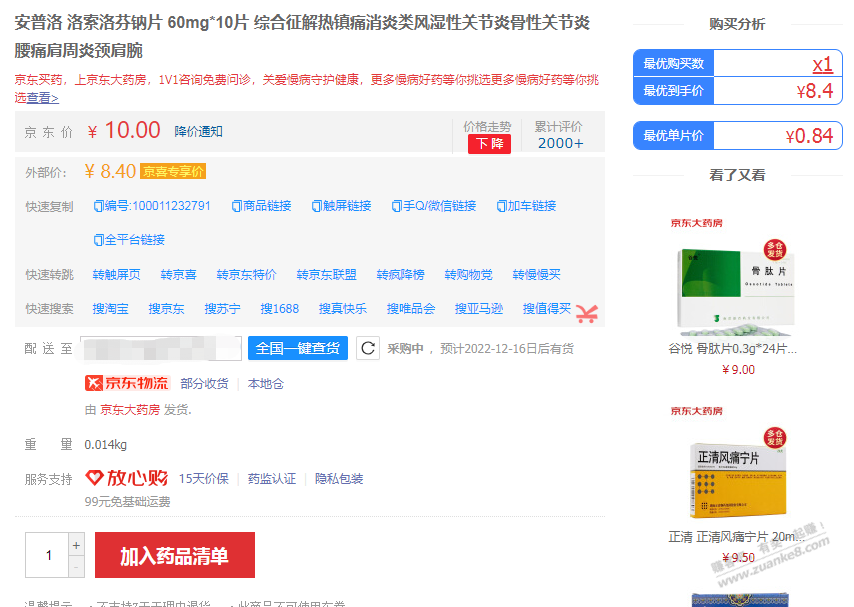Image resolution: width=854 pixels, height=607 pixels.
Task: Refresh the 采购中 stock status
Action: (x=368, y=348)
